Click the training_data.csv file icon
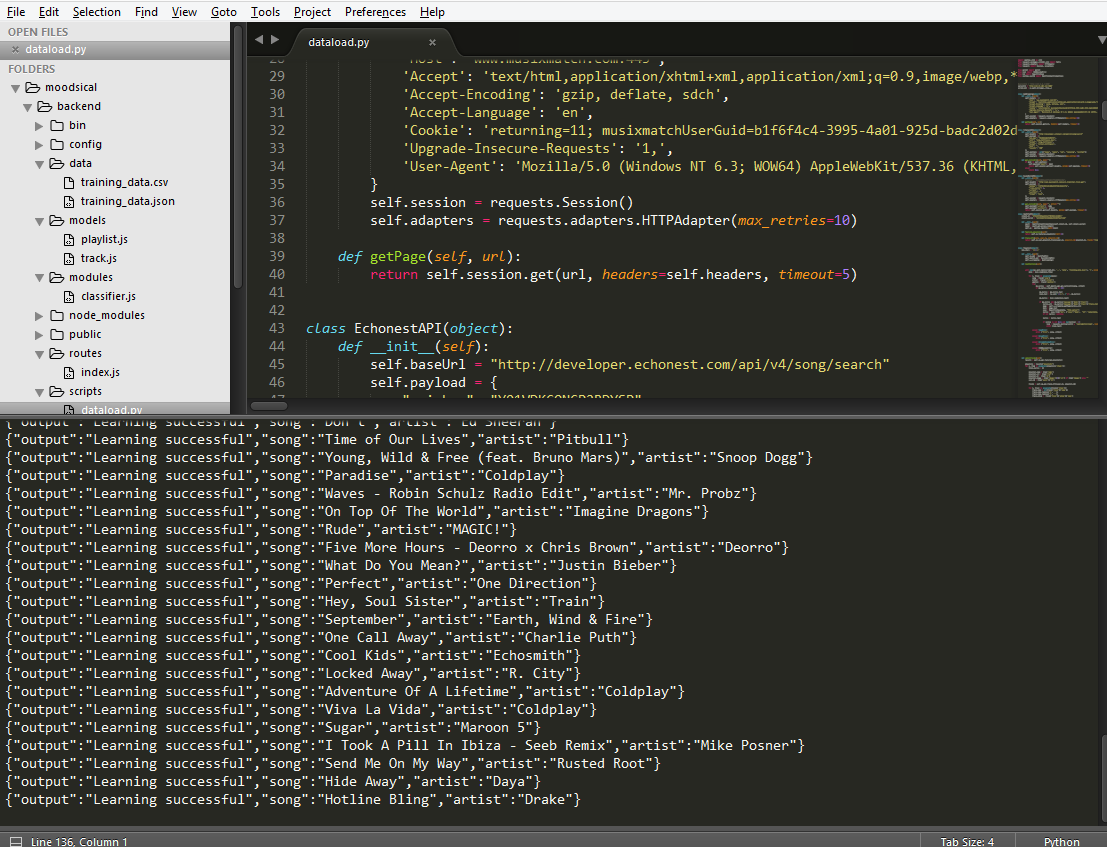The width and height of the screenshot is (1107, 847). (x=68, y=183)
